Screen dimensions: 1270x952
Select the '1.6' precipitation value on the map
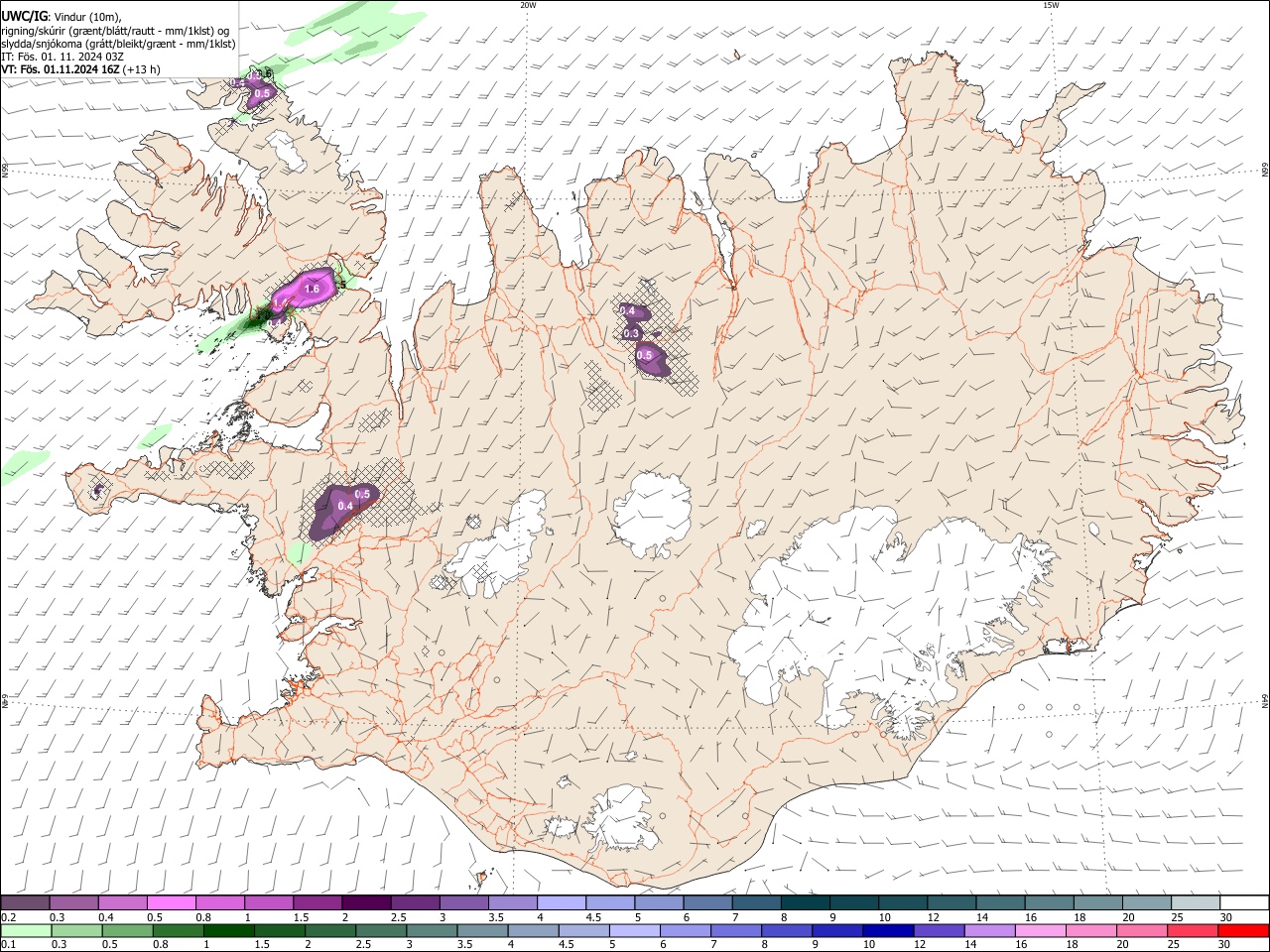pyautogui.click(x=313, y=289)
